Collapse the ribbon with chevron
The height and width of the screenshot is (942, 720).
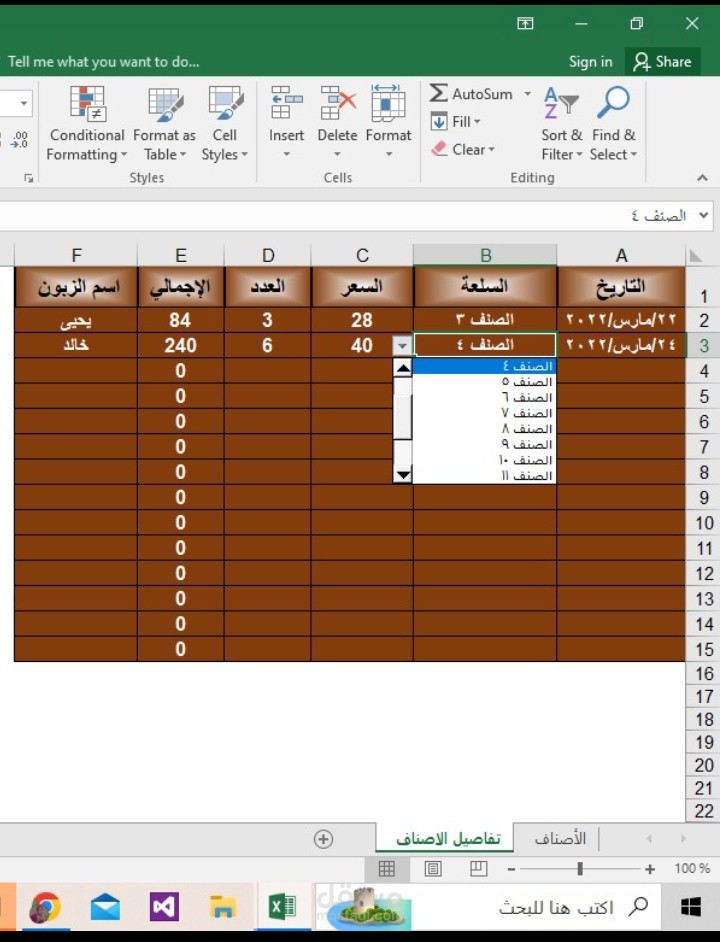[702, 177]
